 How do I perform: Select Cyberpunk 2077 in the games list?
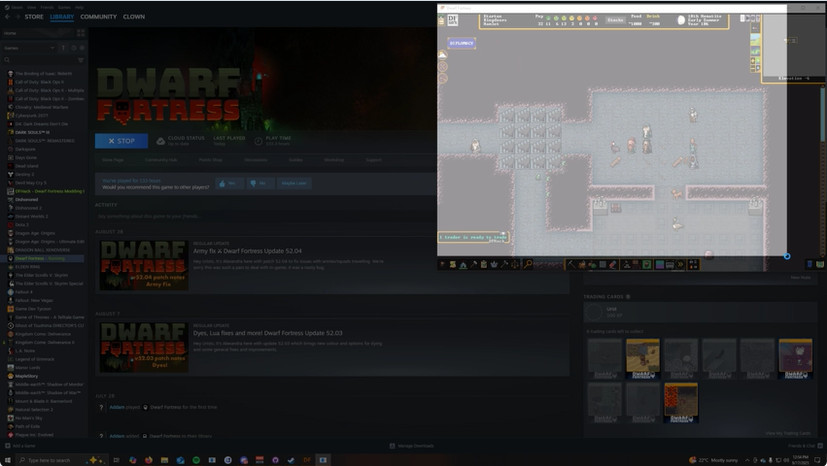(x=45, y=115)
